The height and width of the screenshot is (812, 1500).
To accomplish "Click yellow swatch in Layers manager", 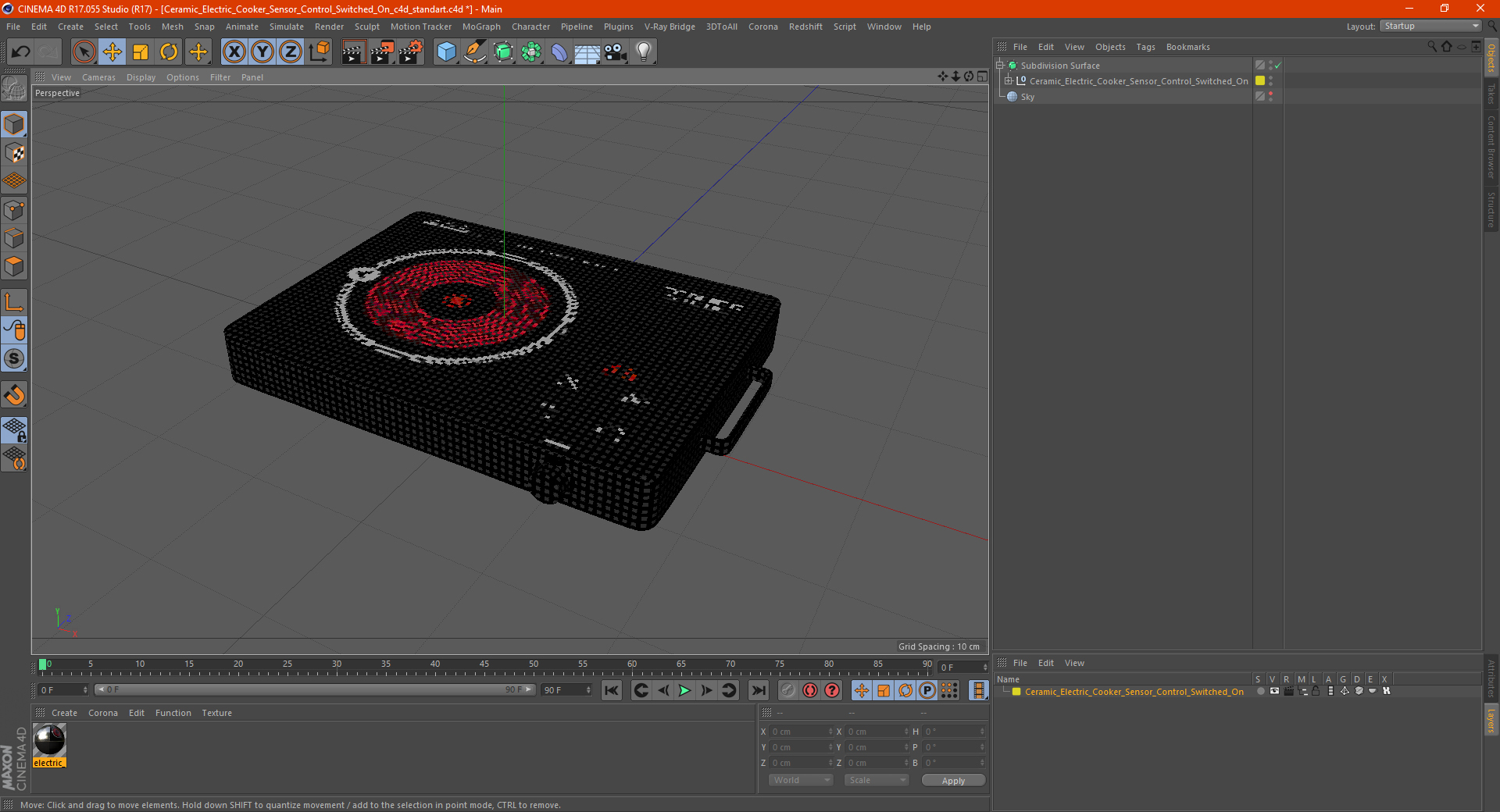I will (1016, 692).
